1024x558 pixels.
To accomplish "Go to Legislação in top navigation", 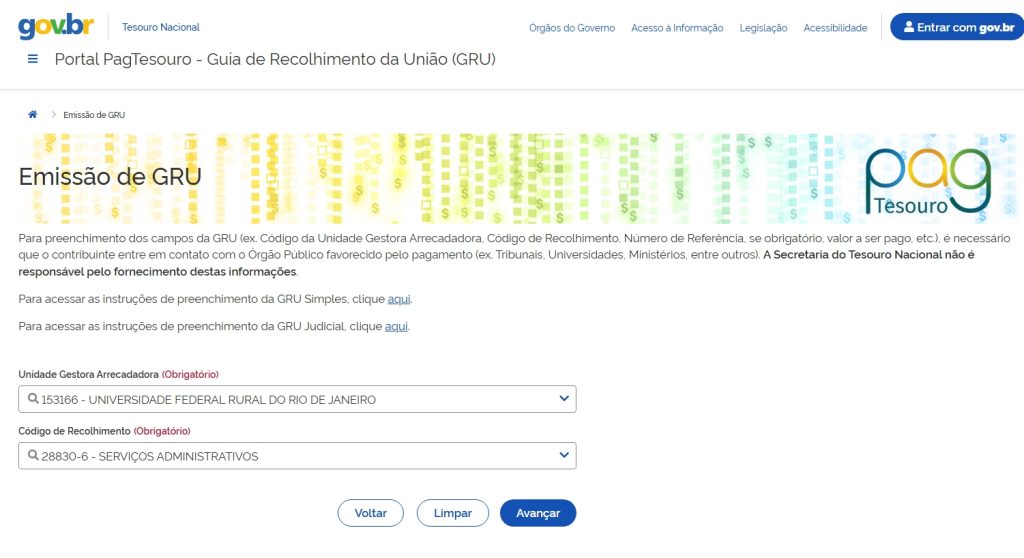I will tap(763, 28).
